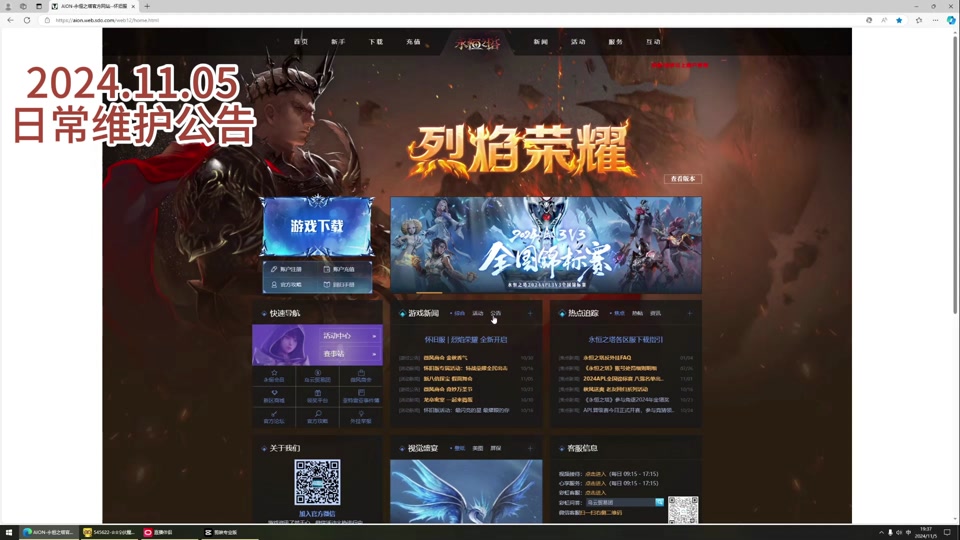Open the 活动 navigation menu item
Screen dimensions: 960x540
(578, 42)
